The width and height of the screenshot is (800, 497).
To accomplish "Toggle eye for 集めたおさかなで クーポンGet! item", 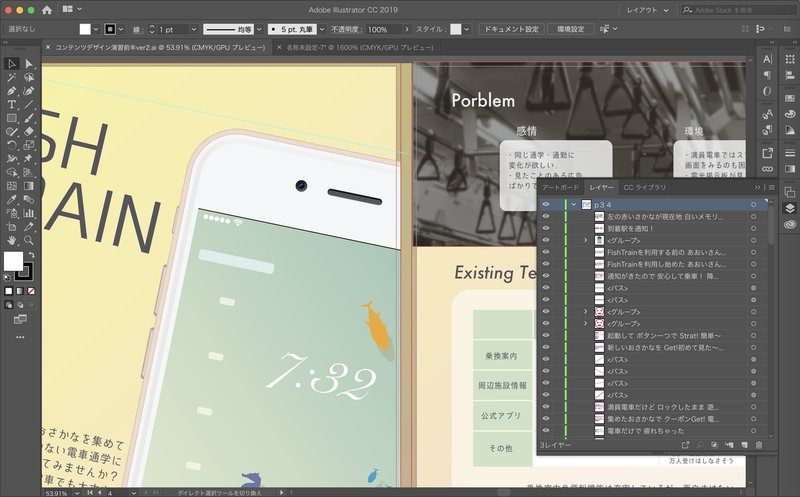I will click(x=546, y=419).
